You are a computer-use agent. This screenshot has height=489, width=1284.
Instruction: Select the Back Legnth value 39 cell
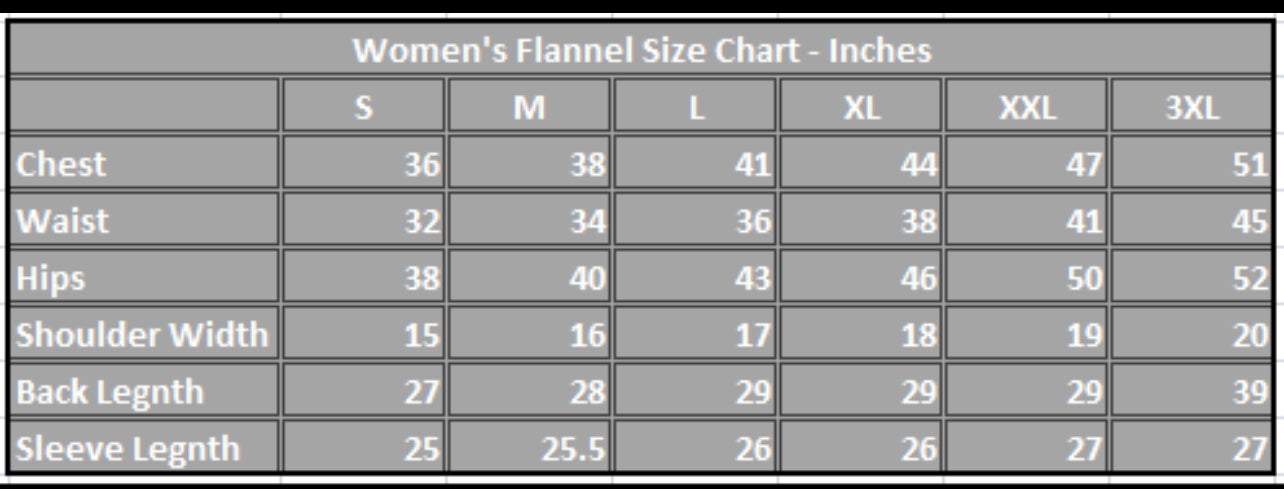pos(1191,392)
